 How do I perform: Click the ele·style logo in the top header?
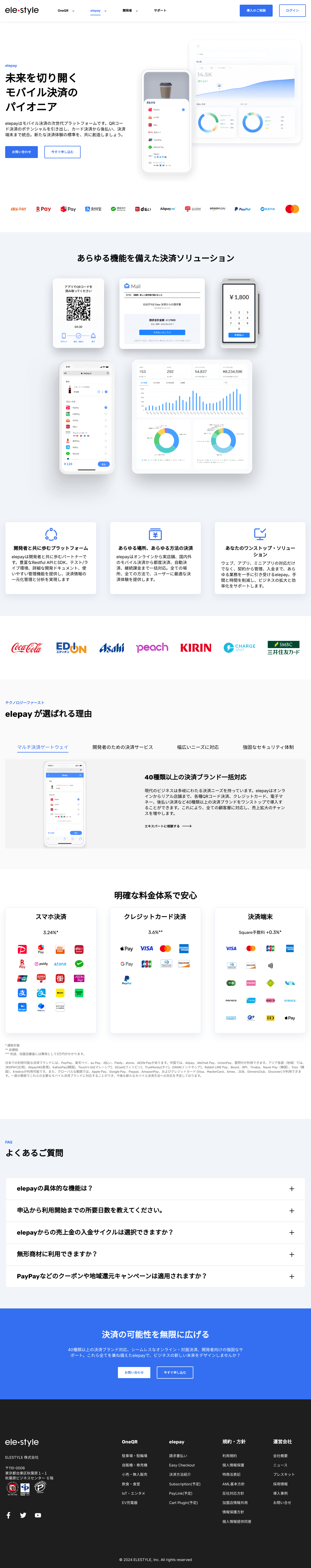[x=22, y=10]
